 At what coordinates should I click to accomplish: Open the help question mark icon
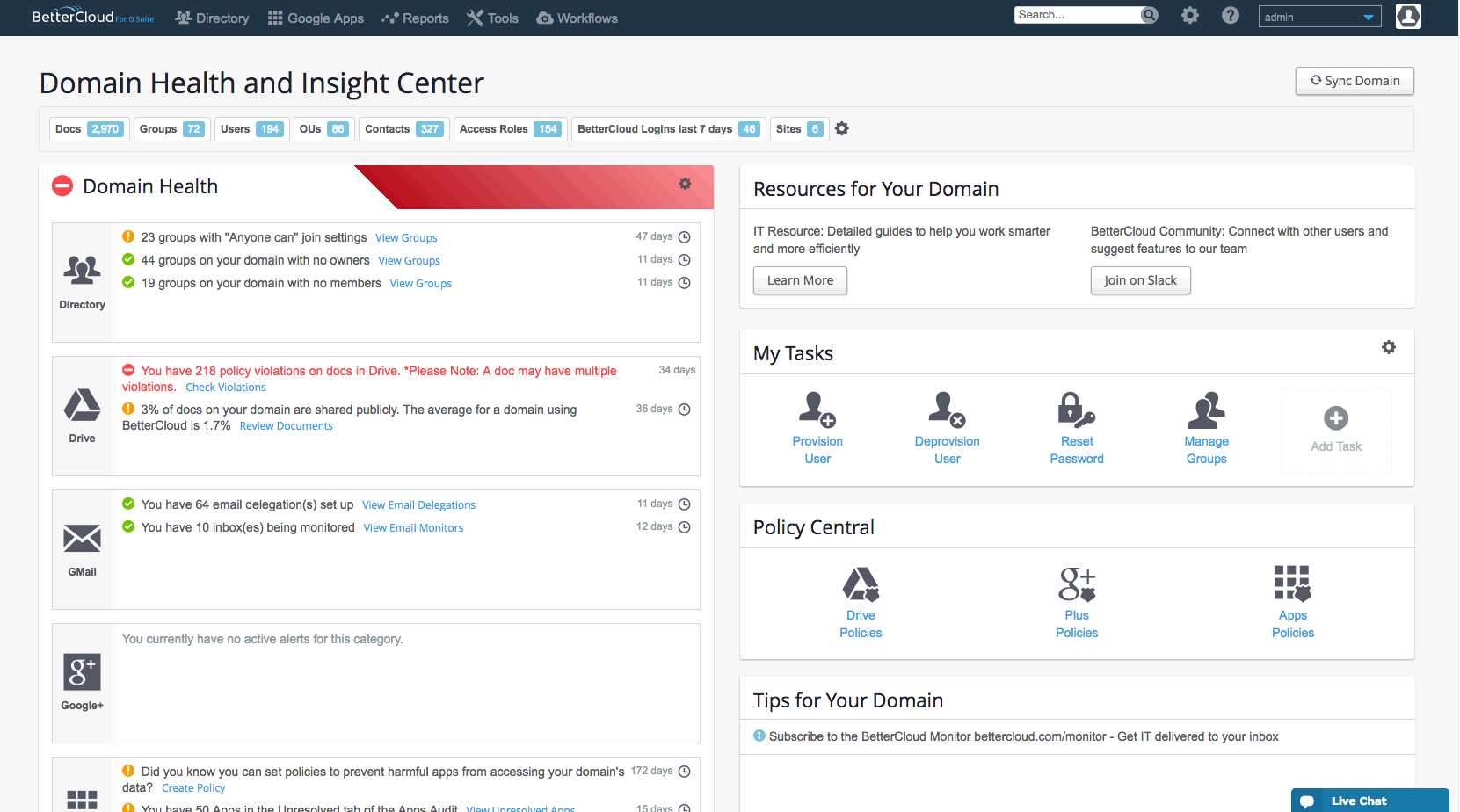[x=1231, y=15]
